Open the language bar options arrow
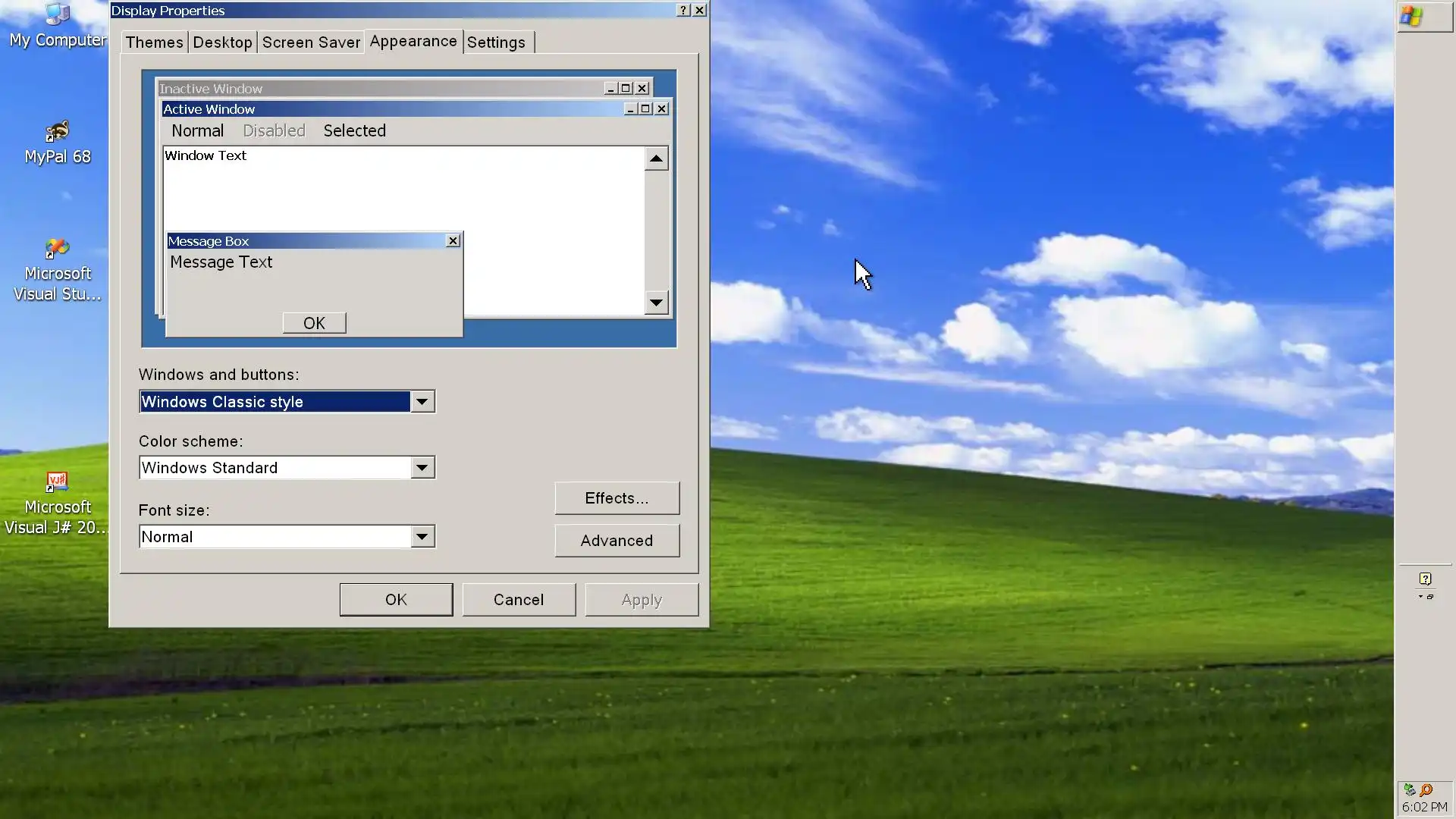The width and height of the screenshot is (1456, 819). point(1420,597)
